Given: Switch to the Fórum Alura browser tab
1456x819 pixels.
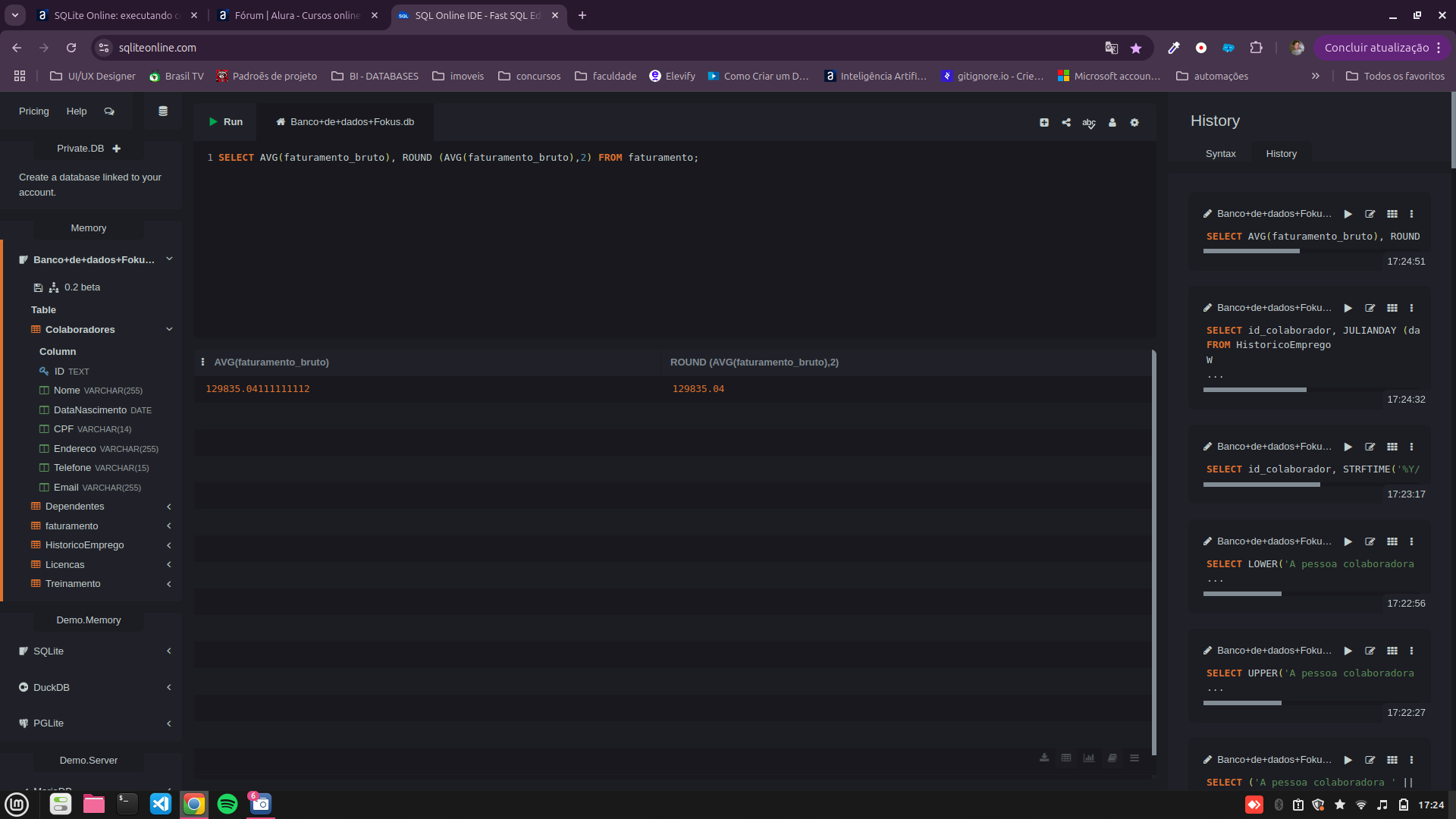Looking at the screenshot, I should coord(297,16).
